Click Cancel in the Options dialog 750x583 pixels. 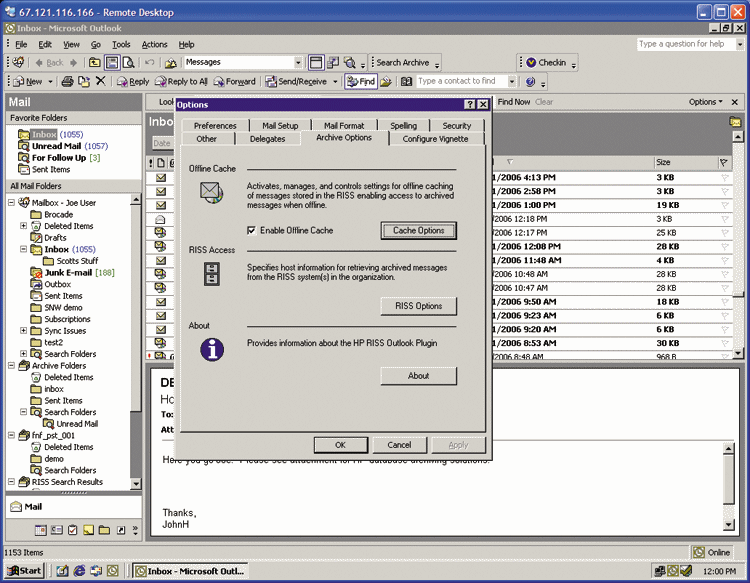point(399,445)
